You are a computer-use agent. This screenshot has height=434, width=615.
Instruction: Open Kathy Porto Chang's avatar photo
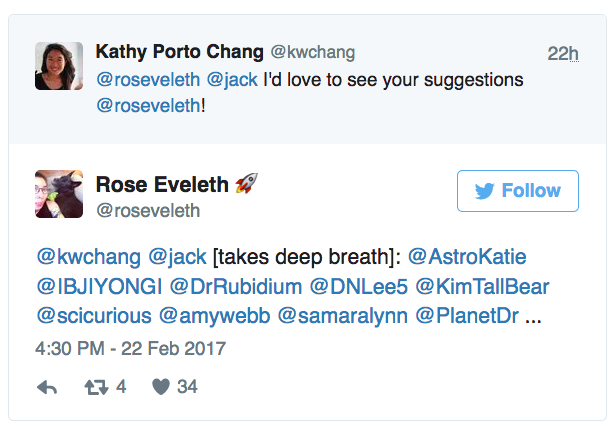(59, 67)
